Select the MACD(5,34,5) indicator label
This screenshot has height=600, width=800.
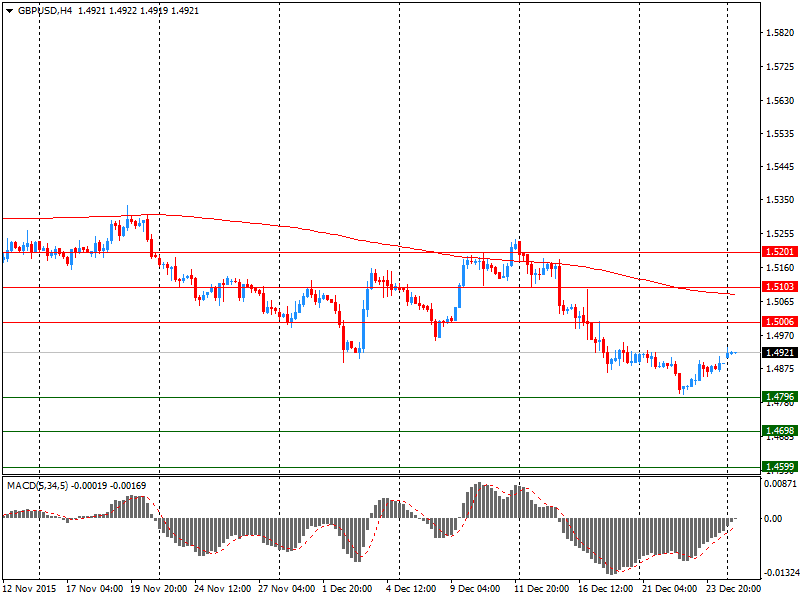(x=37, y=486)
